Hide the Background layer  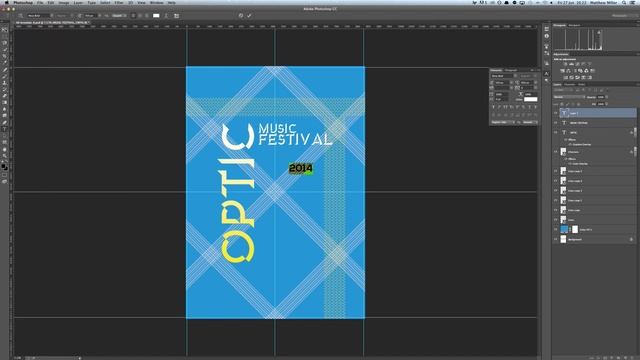coord(556,240)
